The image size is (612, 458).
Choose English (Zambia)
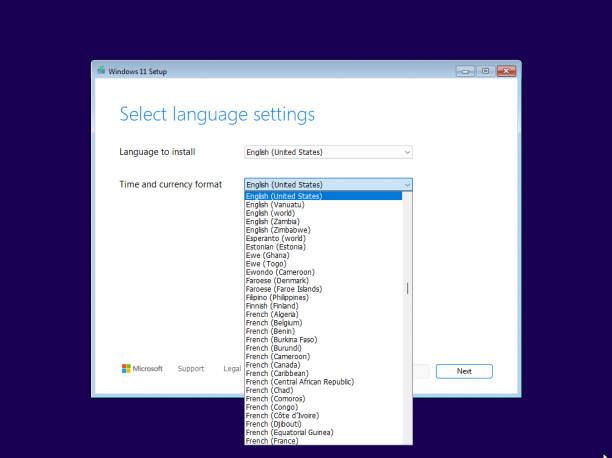pos(323,221)
